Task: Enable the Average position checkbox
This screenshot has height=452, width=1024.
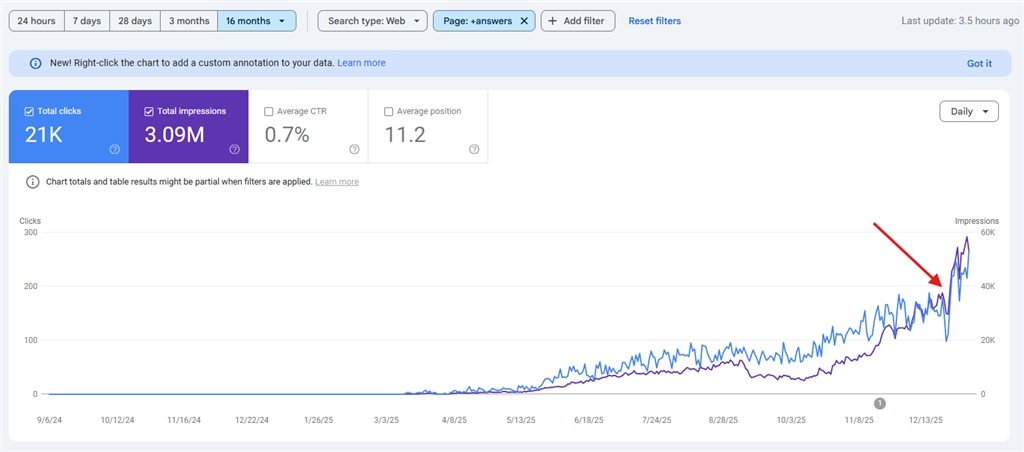Action: pos(389,111)
